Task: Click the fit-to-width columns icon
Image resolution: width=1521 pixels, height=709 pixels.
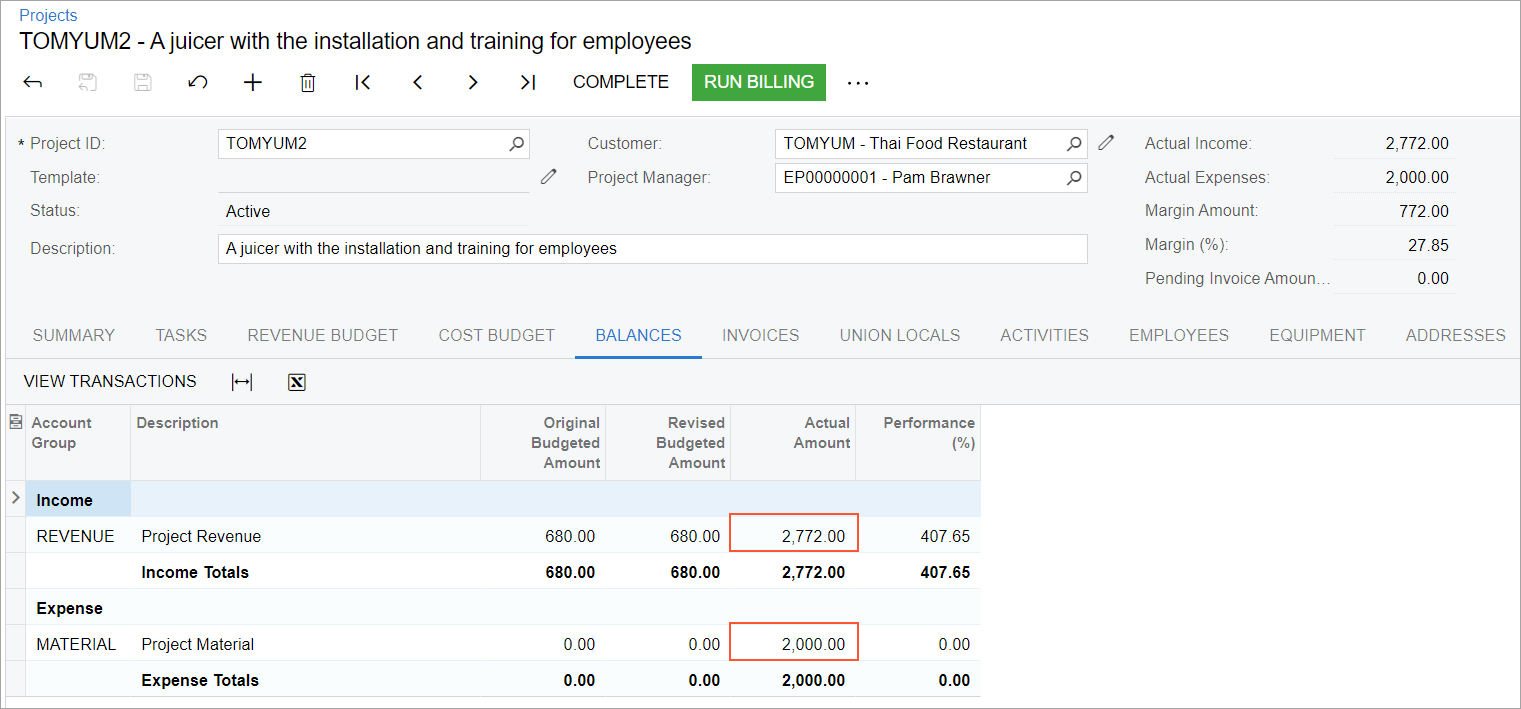Action: point(242,381)
